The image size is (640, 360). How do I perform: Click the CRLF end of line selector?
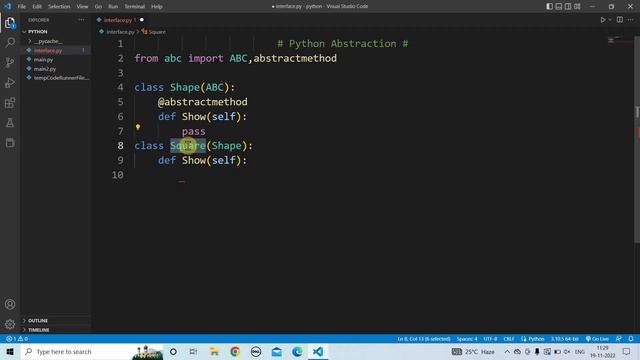509,339
